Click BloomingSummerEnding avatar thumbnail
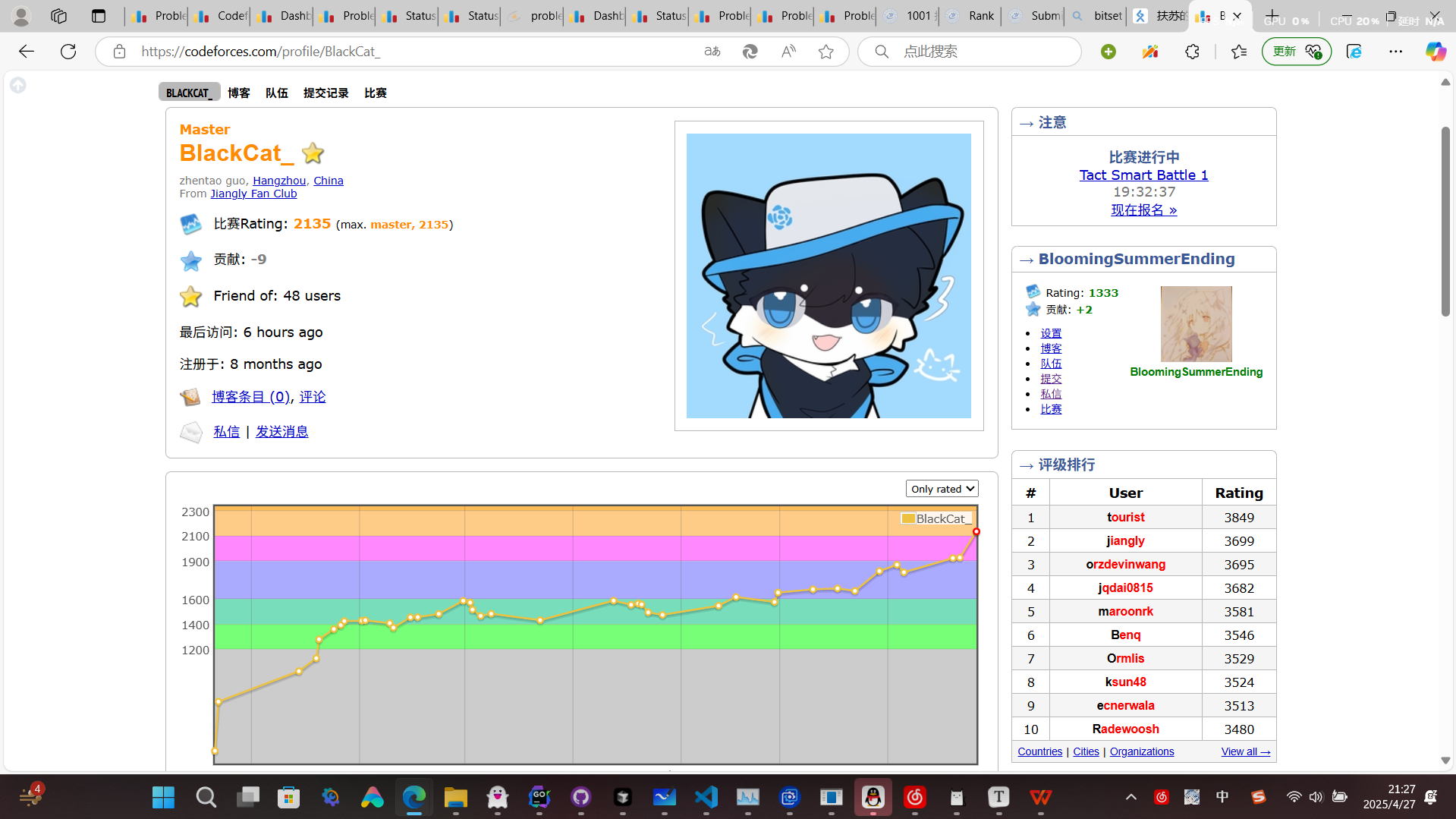 tap(1197, 324)
